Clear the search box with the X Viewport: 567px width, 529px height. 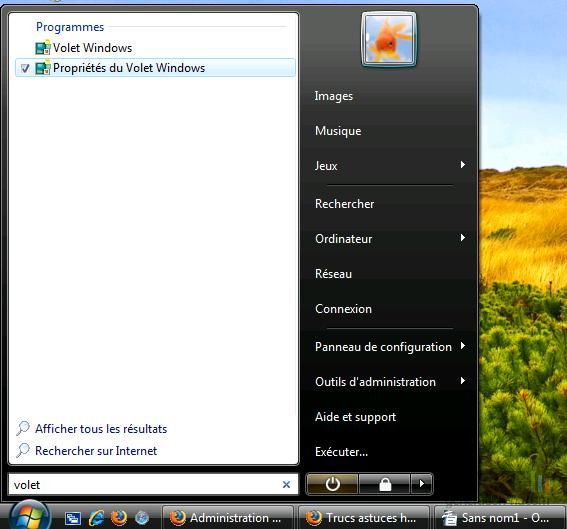click(286, 485)
